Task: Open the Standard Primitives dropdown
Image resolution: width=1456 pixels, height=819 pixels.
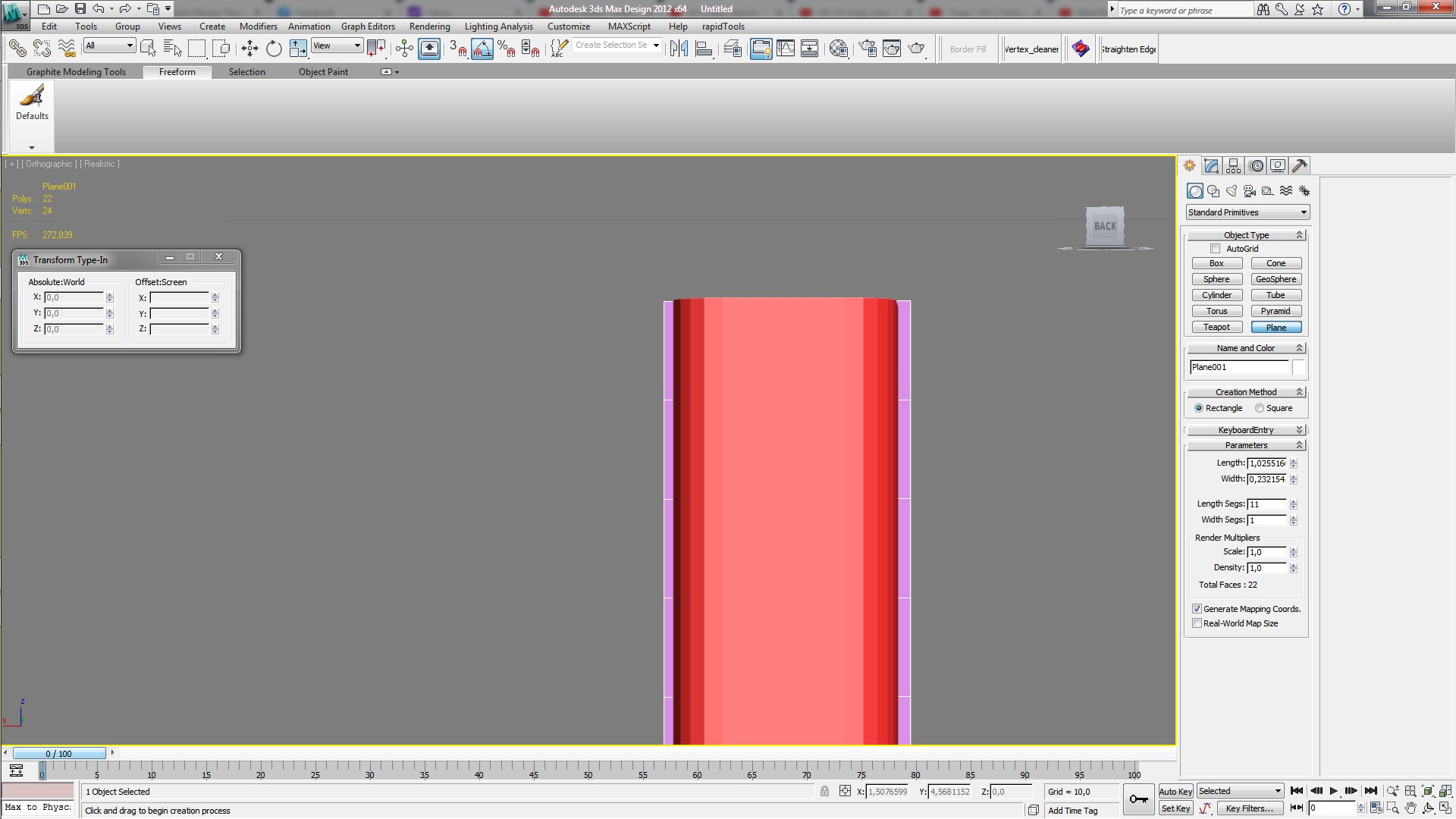Action: (1247, 212)
